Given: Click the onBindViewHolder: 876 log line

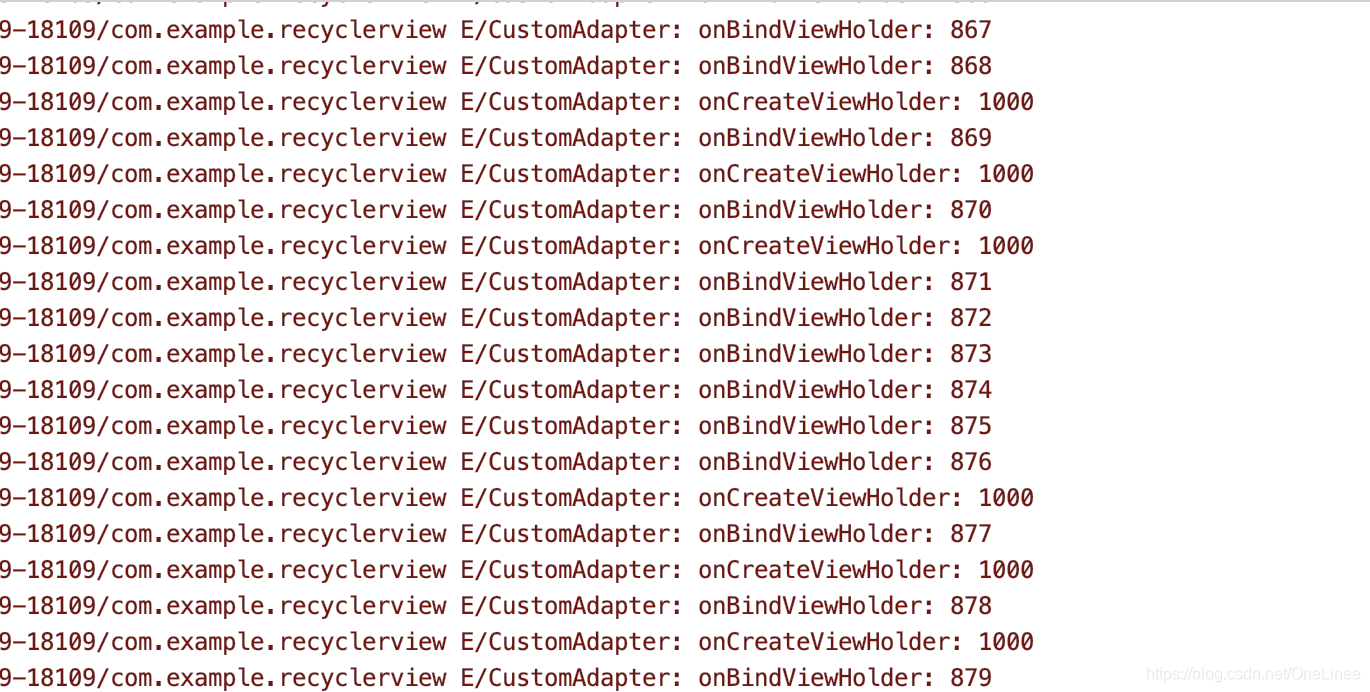Looking at the screenshot, I should (x=496, y=462).
